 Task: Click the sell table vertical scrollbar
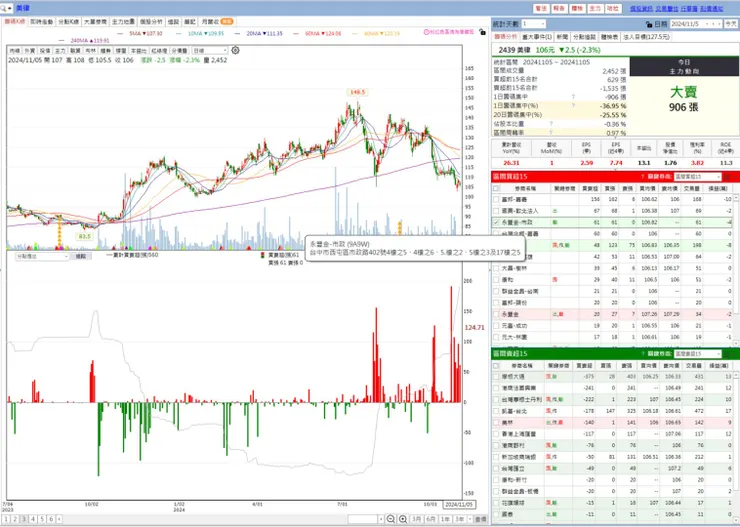736,446
